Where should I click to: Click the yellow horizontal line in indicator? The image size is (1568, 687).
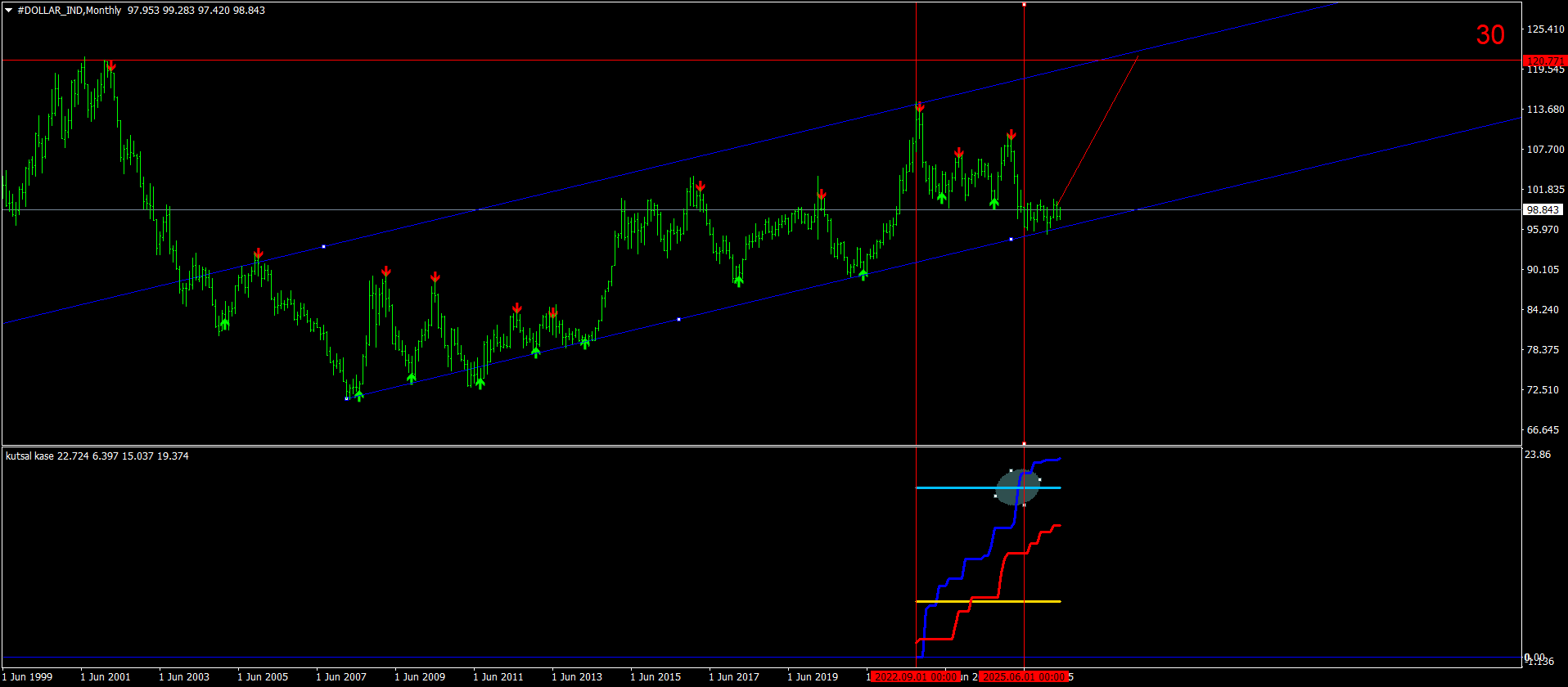(988, 601)
